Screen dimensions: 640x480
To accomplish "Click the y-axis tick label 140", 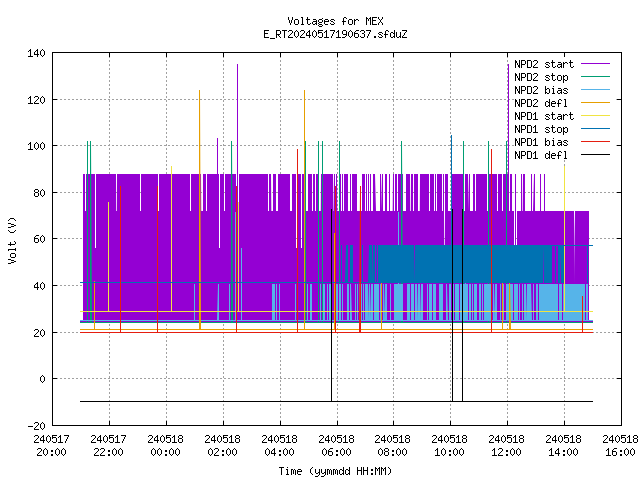I will pyautogui.click(x=36, y=53).
